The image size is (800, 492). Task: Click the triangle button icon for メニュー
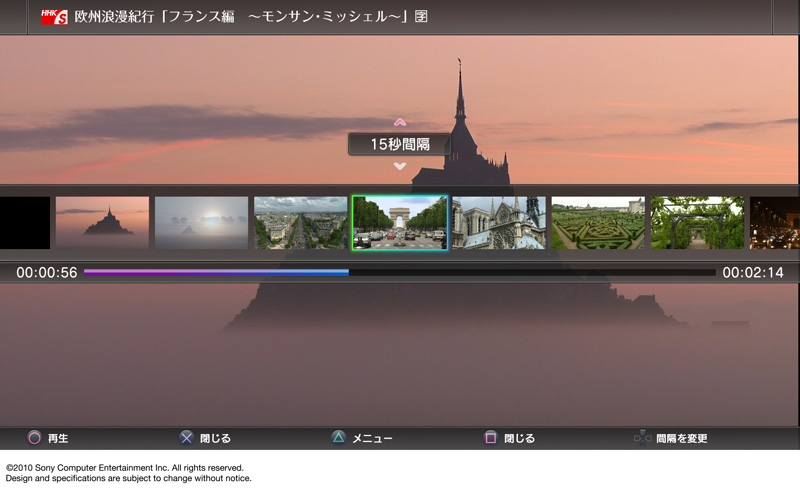click(338, 438)
